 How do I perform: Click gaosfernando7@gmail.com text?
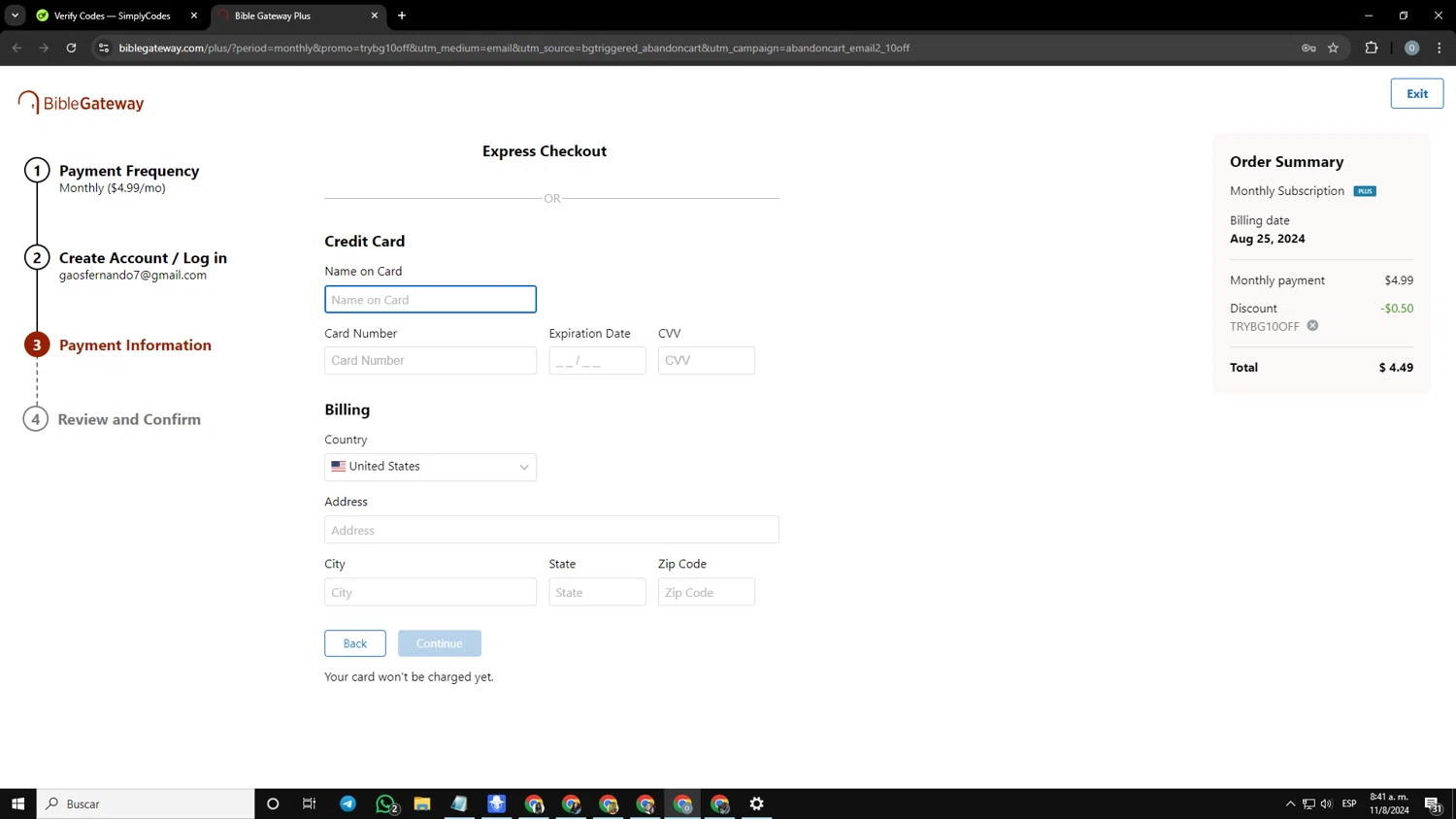tap(133, 276)
